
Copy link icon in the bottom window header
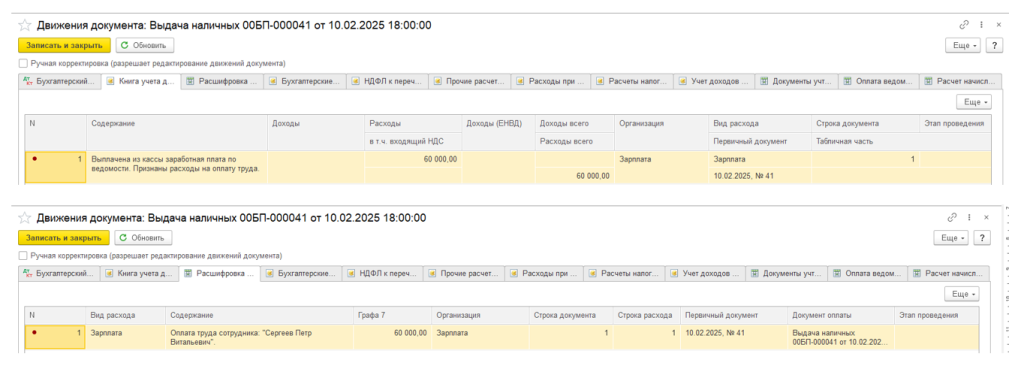(x=952, y=217)
